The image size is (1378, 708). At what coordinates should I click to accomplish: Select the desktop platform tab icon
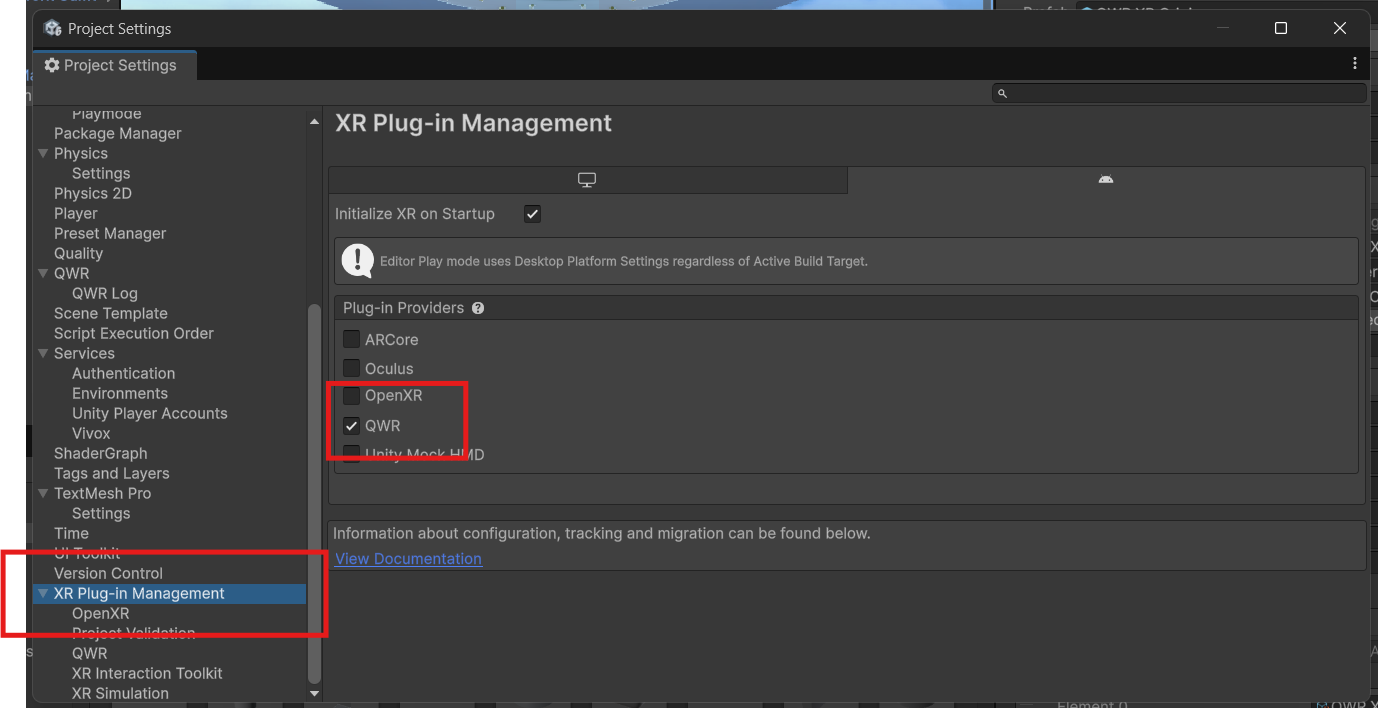coord(587,180)
